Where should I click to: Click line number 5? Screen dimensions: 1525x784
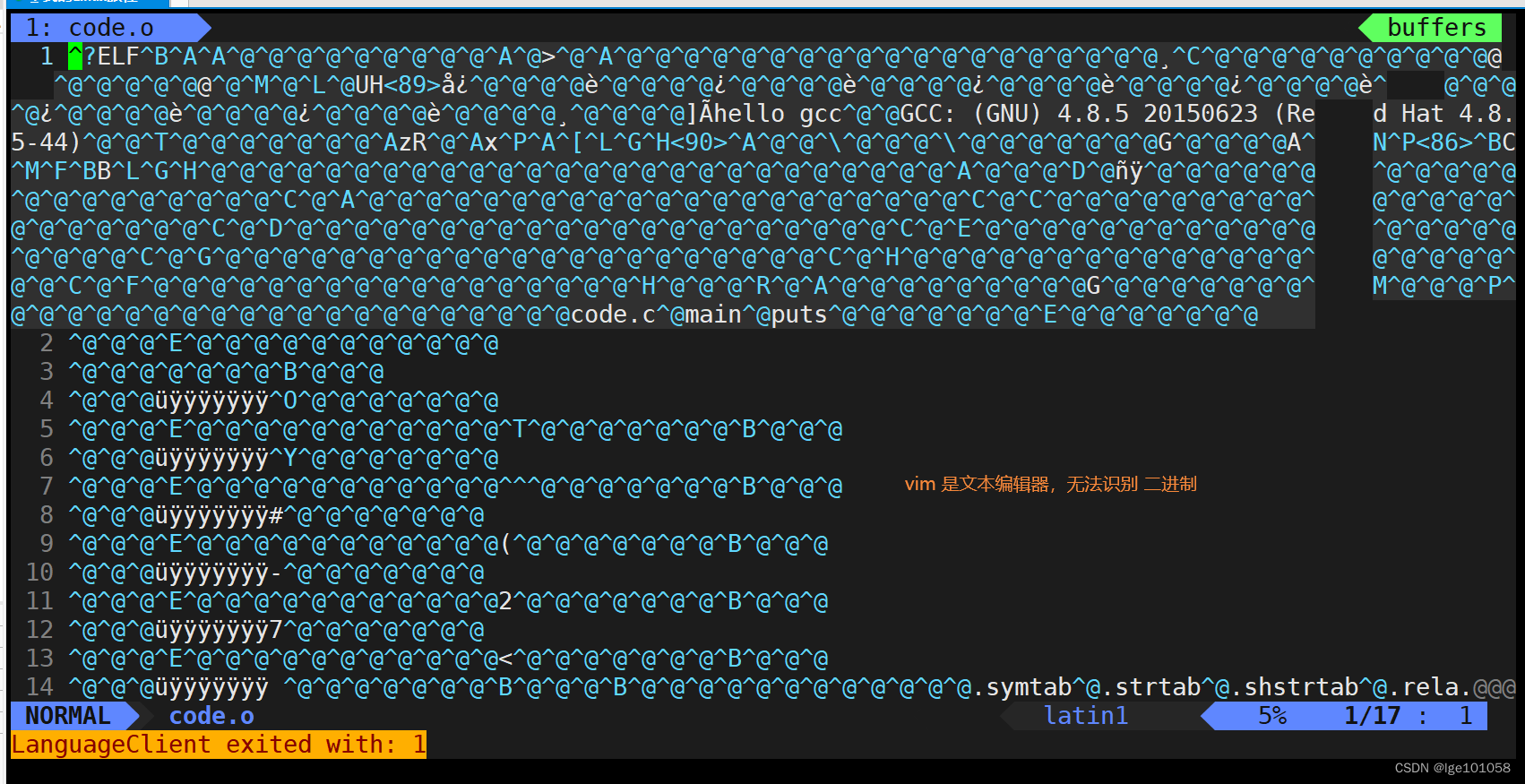pyautogui.click(x=47, y=429)
